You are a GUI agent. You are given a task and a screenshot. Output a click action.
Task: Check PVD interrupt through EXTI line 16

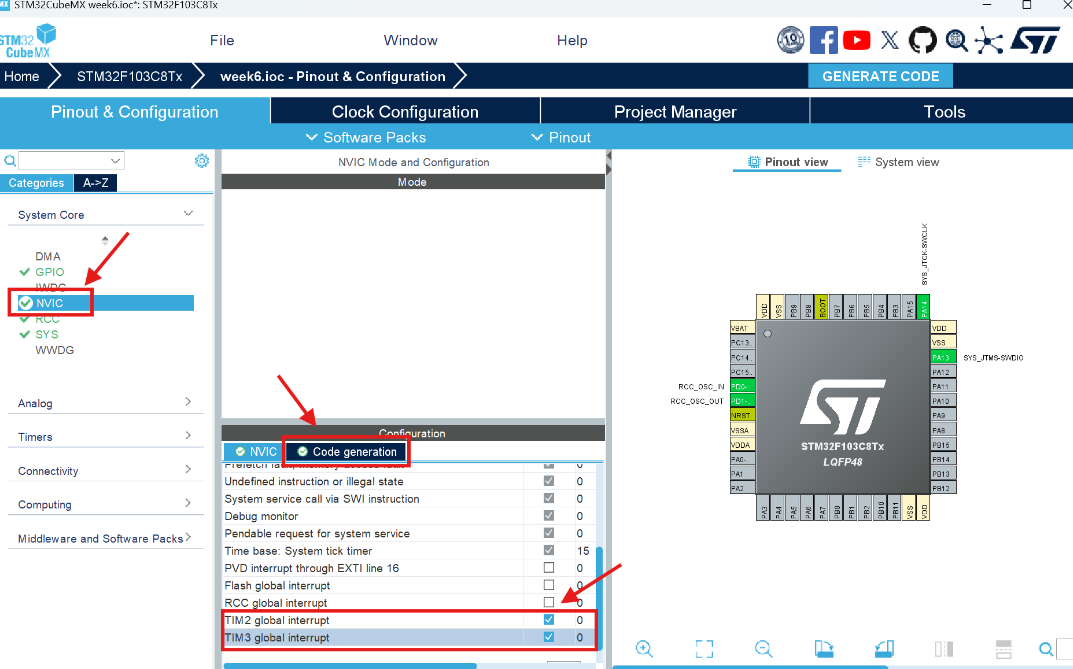click(x=549, y=568)
